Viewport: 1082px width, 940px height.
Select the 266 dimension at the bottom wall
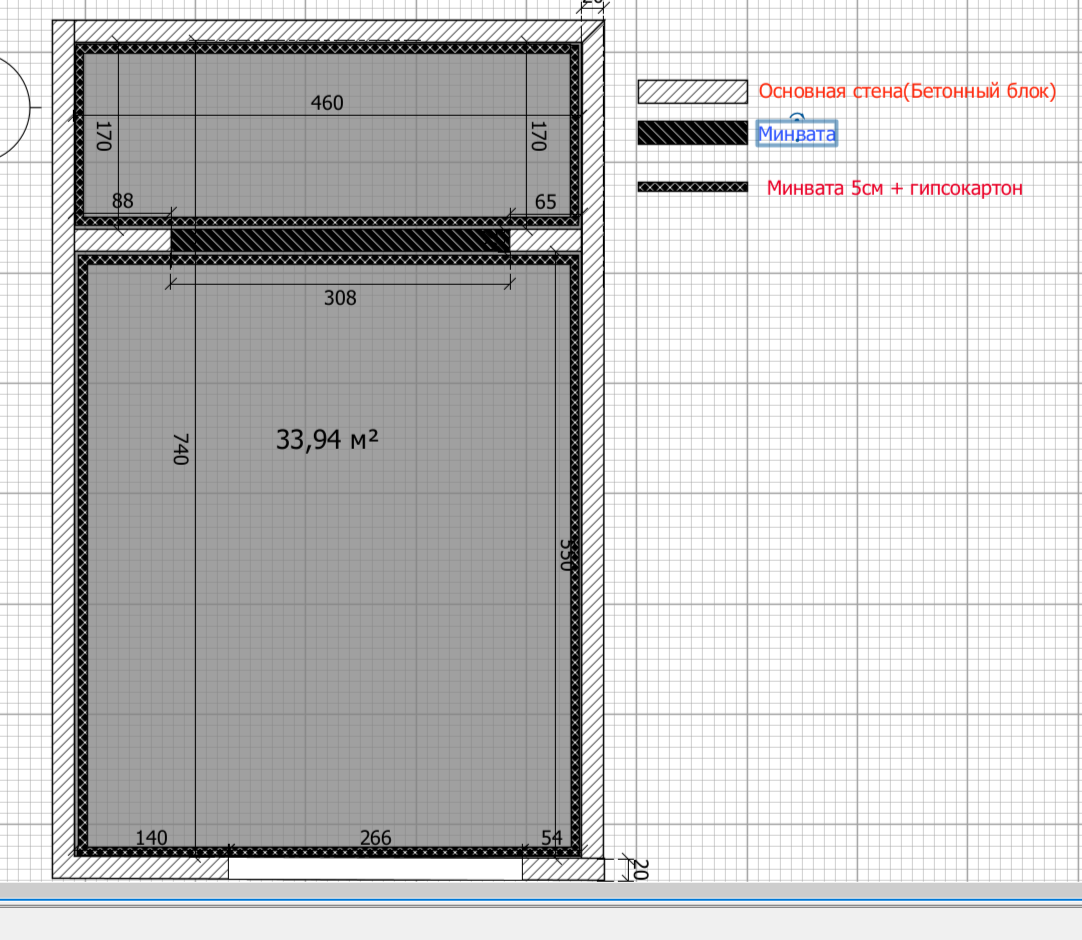[375, 838]
